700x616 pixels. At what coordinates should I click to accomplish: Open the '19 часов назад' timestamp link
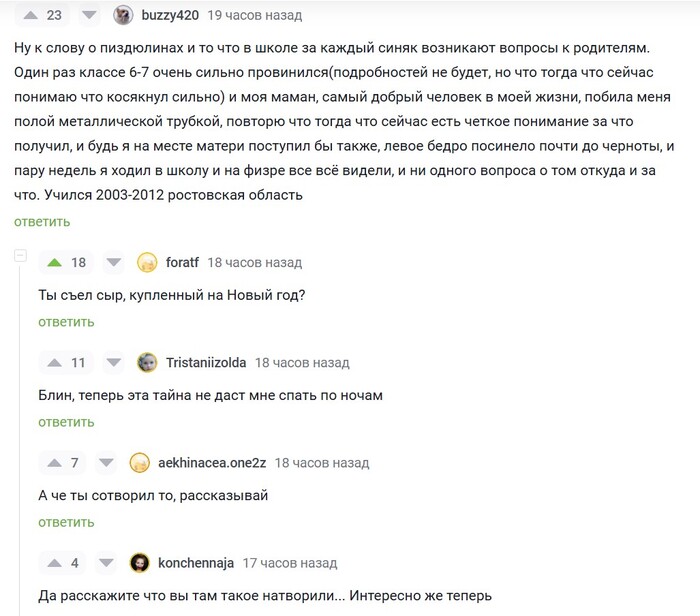pyautogui.click(x=254, y=15)
